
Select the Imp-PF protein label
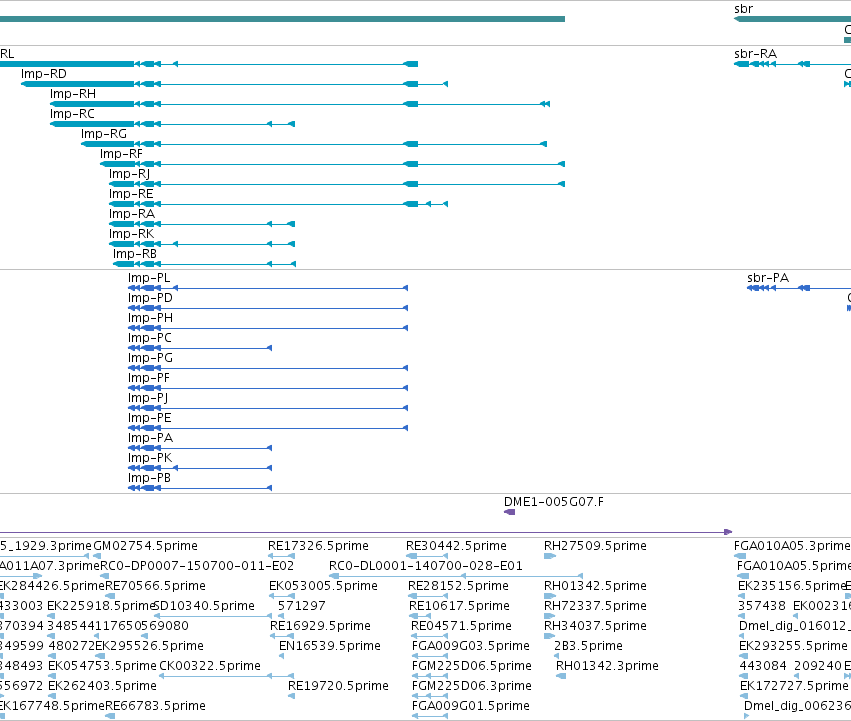(149, 378)
